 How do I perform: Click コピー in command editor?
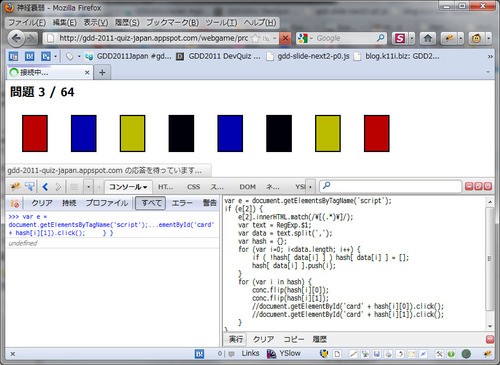(x=293, y=339)
